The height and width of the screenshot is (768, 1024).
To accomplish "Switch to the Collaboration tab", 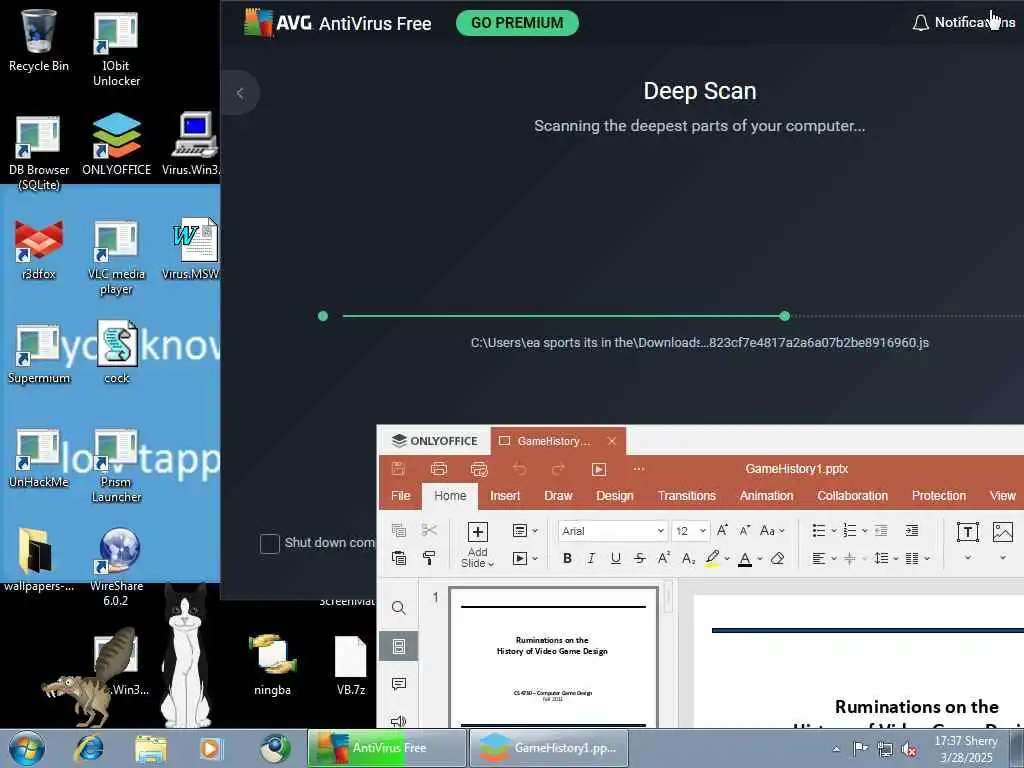I will 852,496.
